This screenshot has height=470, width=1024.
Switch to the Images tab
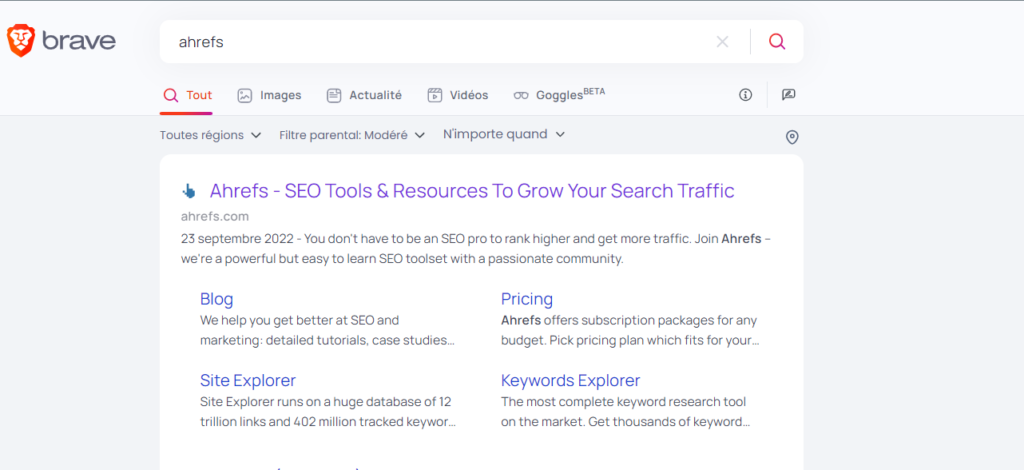269,95
